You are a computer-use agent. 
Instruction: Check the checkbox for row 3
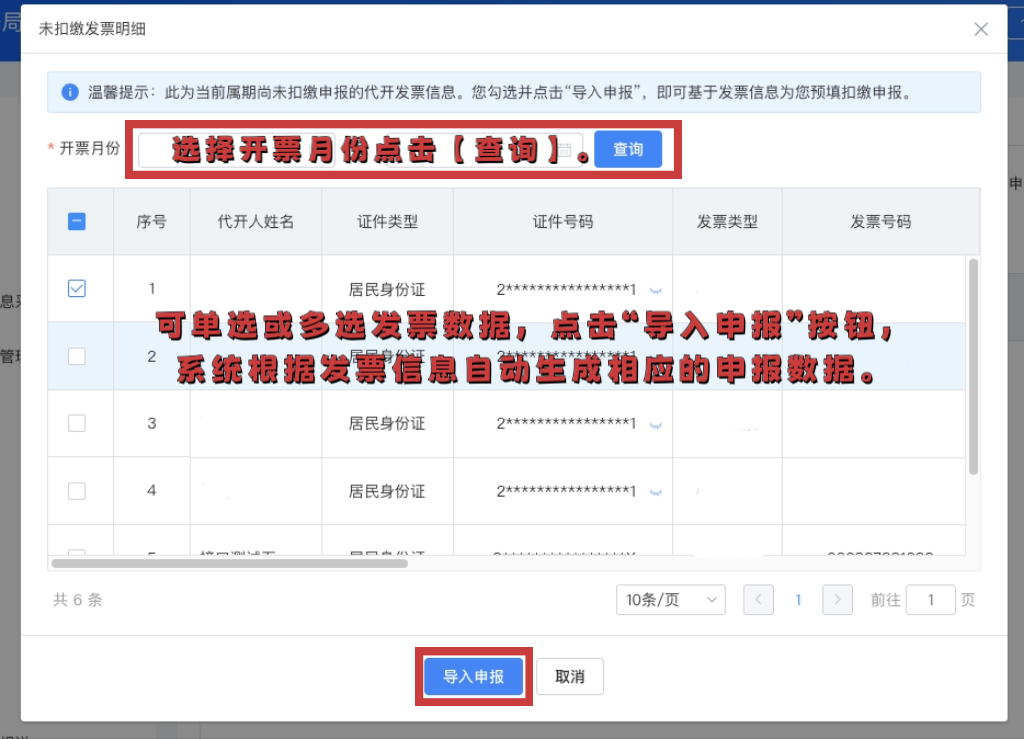point(77,422)
